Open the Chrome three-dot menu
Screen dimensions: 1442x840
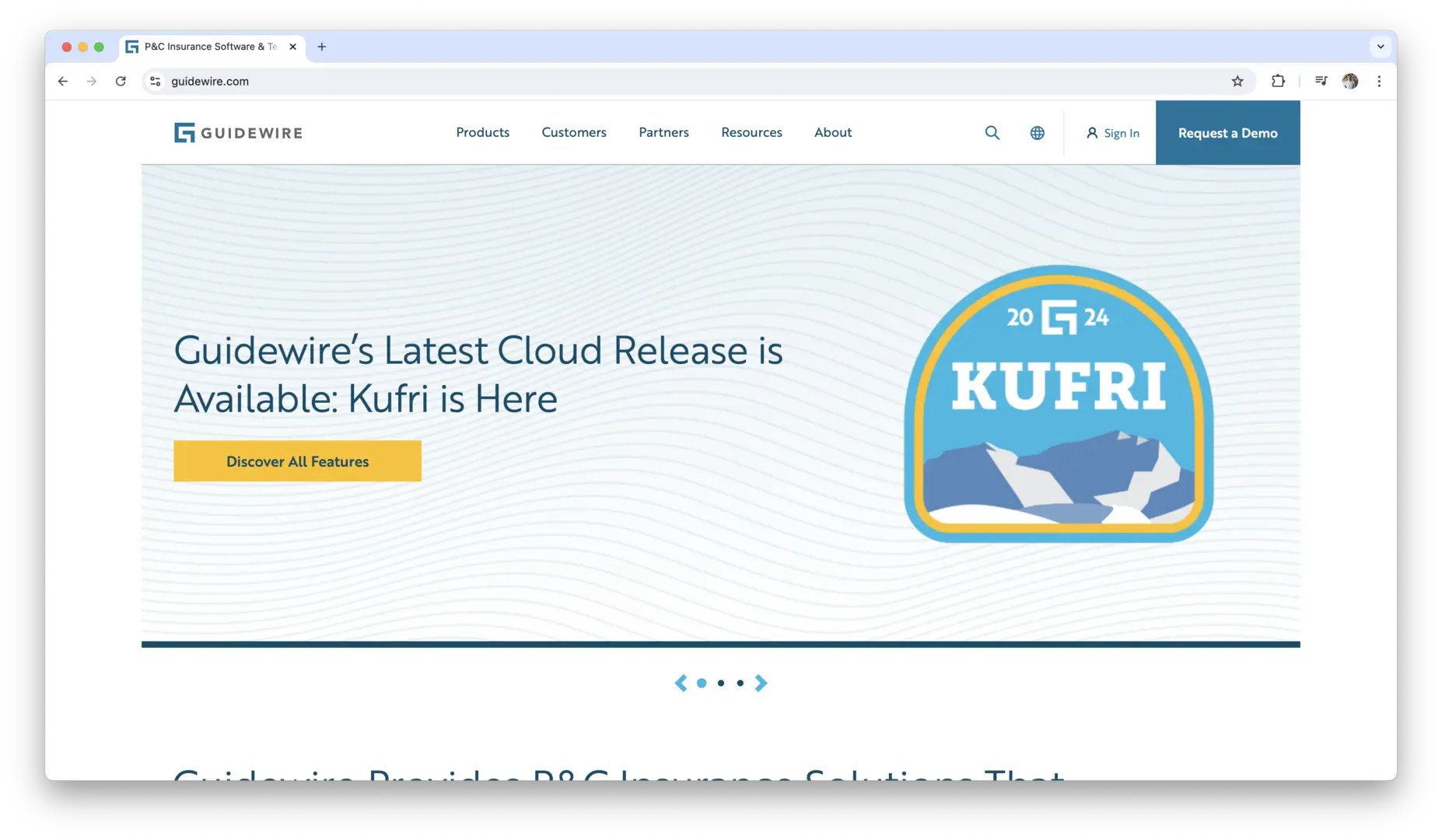coord(1379,81)
